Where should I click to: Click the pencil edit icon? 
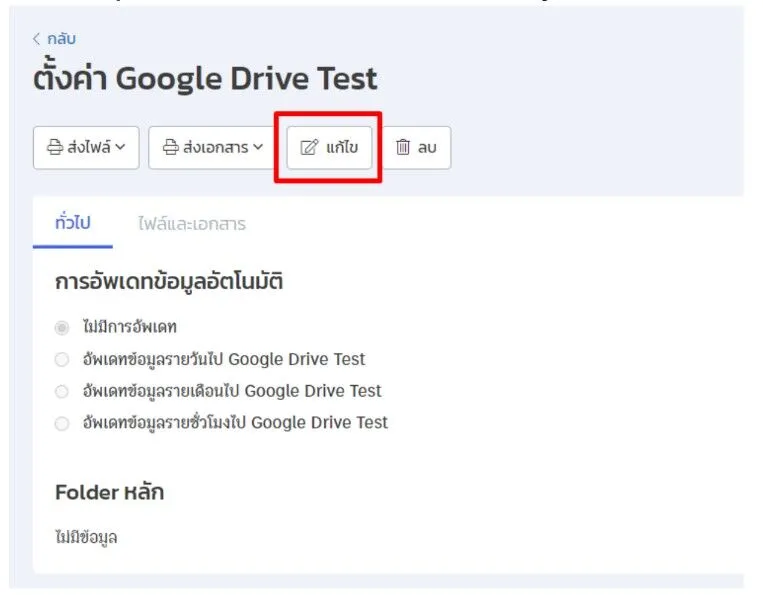pyautogui.click(x=309, y=148)
